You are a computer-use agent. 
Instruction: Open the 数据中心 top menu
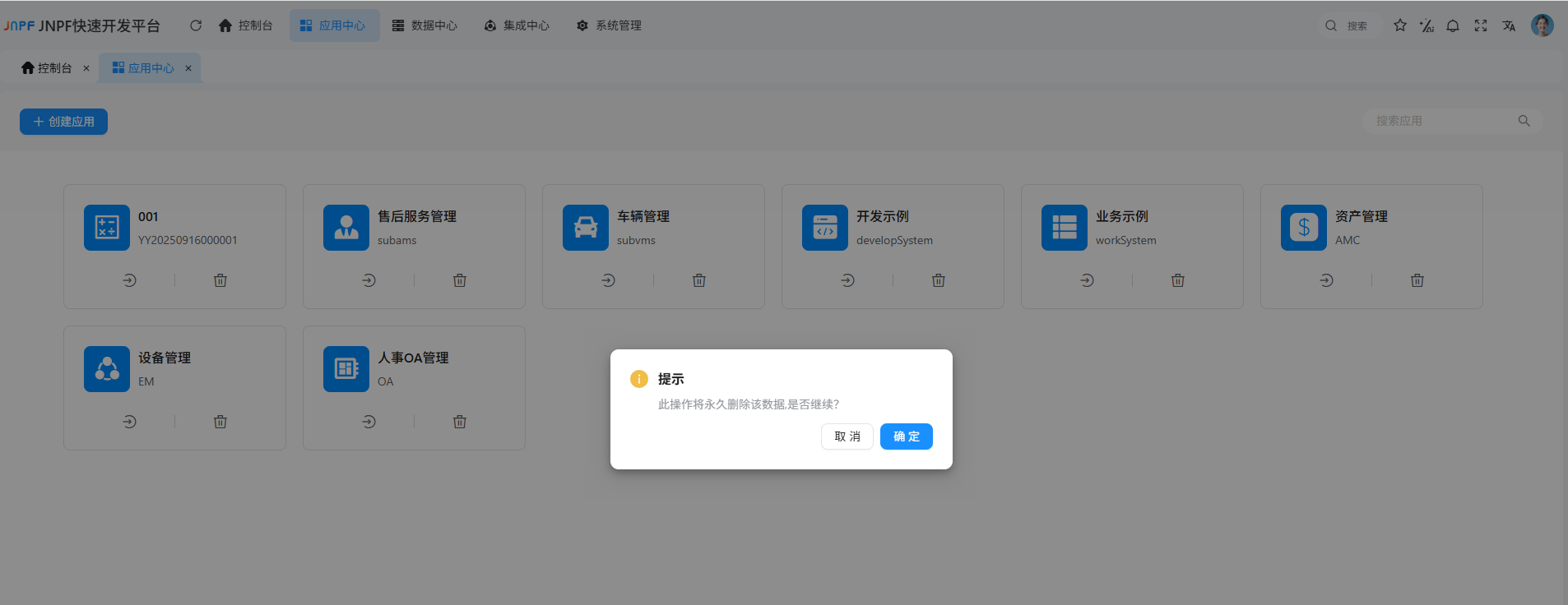424,25
